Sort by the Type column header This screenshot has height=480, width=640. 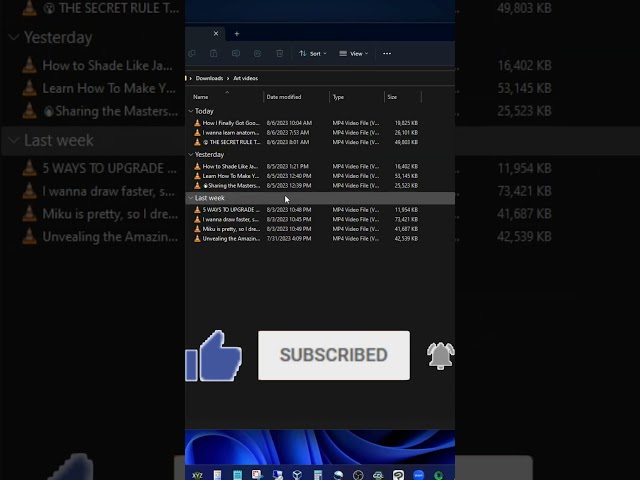tap(338, 97)
